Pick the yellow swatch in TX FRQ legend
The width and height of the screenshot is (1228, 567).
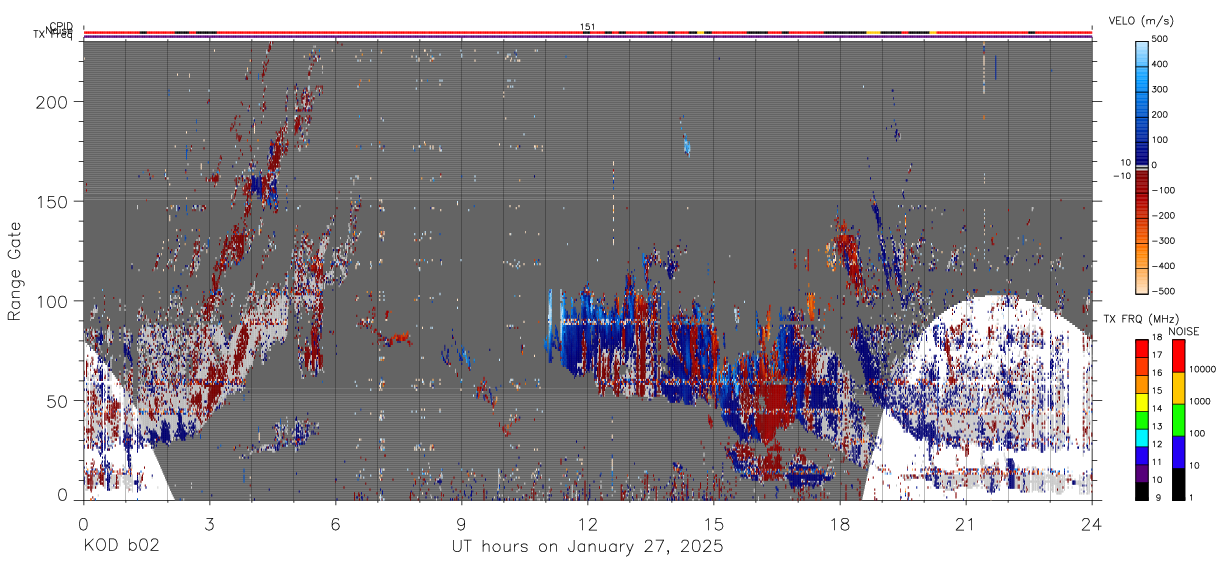tap(1141, 402)
